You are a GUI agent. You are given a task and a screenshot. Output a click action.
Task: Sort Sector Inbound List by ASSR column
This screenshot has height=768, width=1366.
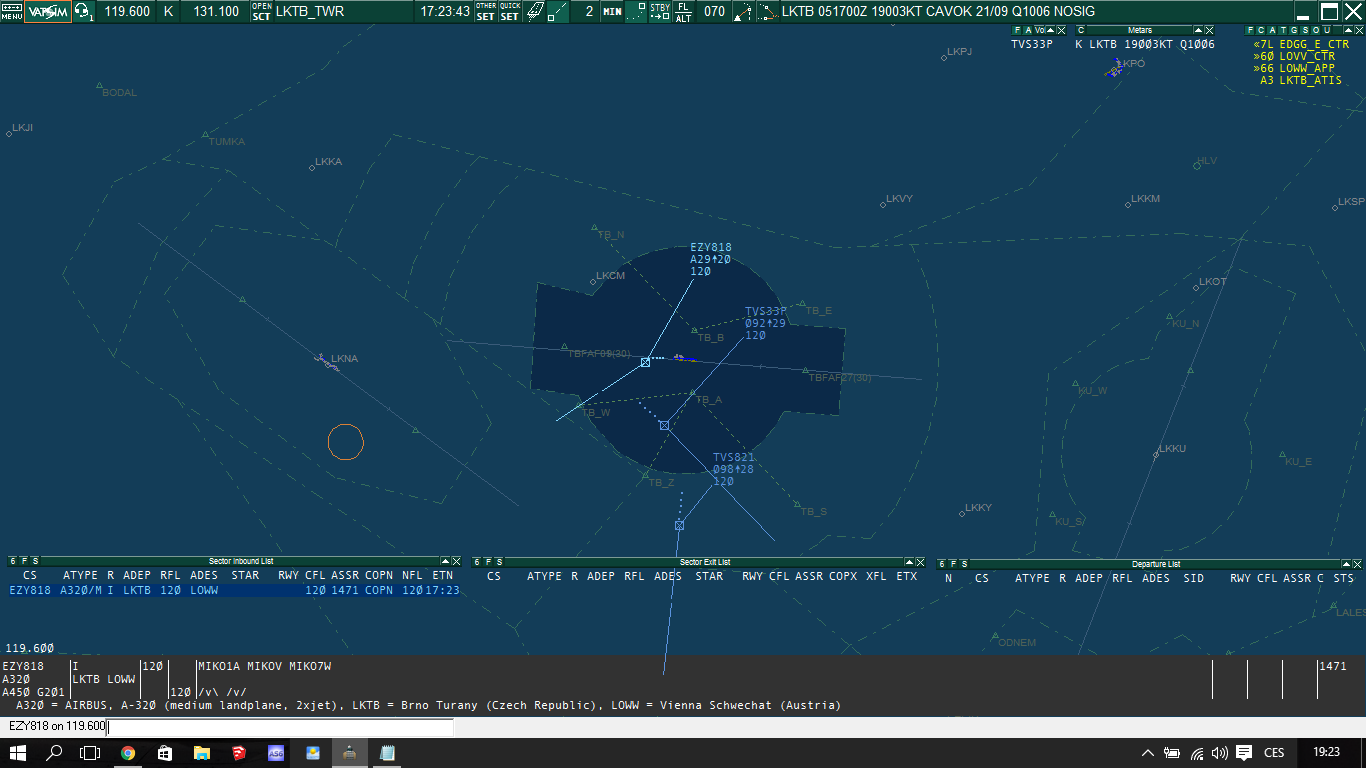[344, 576]
